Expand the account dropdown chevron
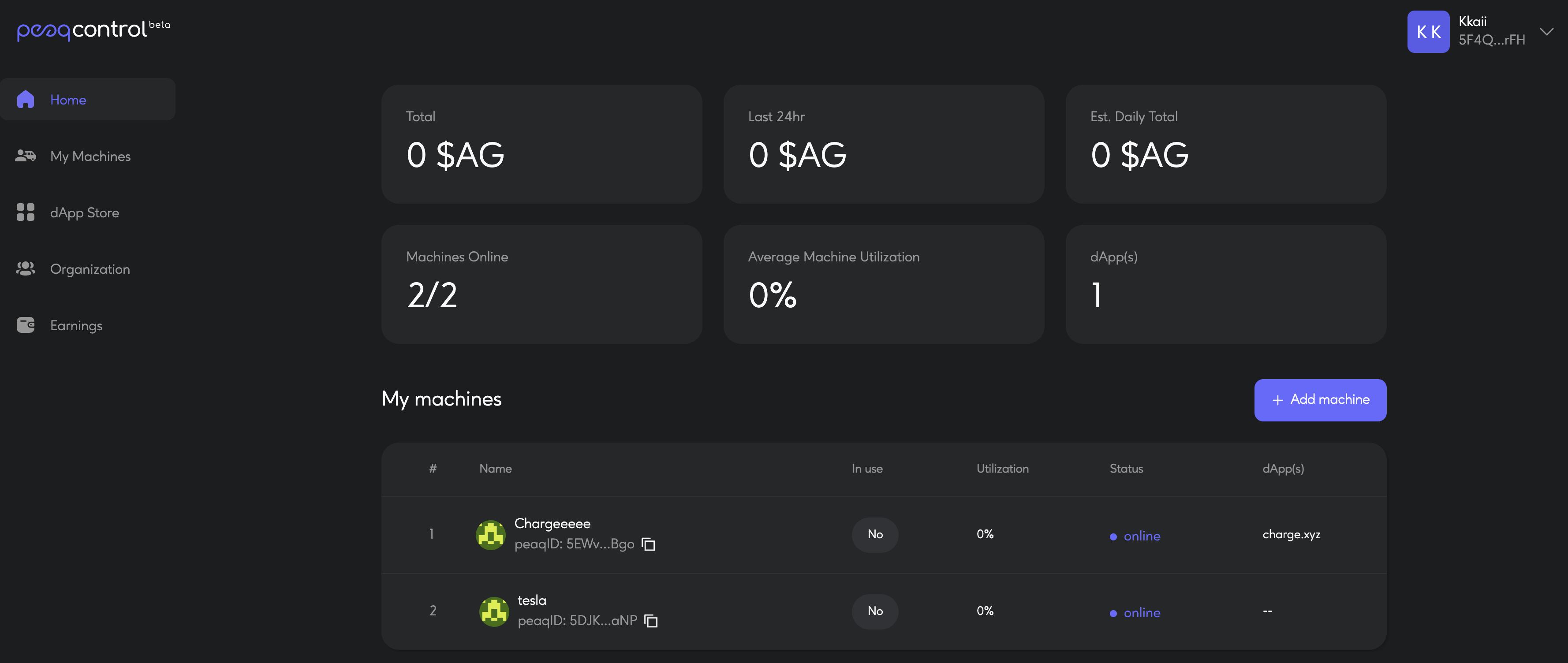The height and width of the screenshot is (663, 1568). tap(1547, 32)
